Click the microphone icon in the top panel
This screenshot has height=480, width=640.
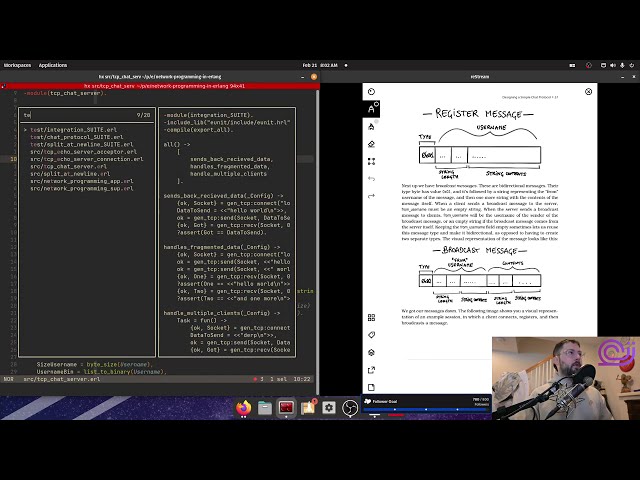[622, 65]
